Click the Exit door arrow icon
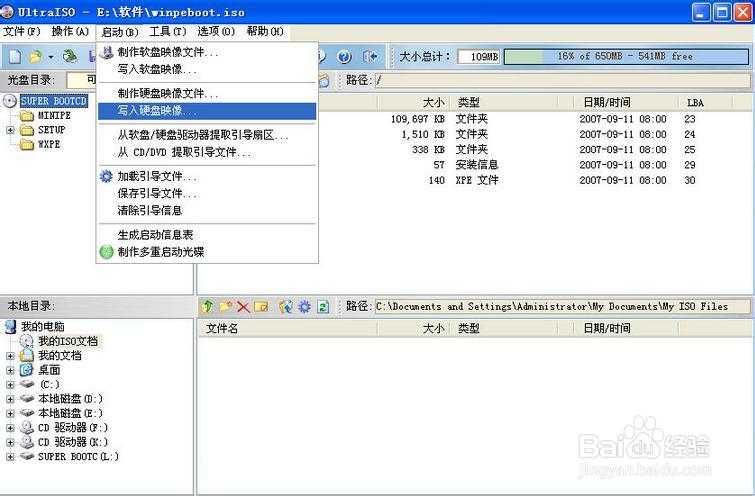755x496 pixels. [370, 57]
